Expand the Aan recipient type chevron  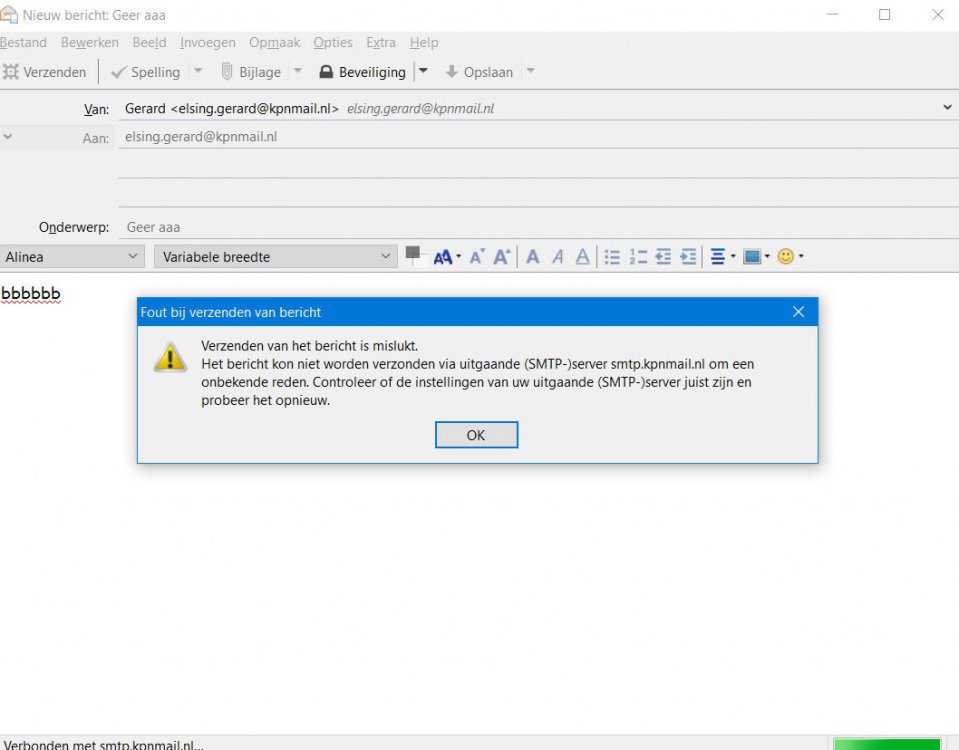point(7,136)
